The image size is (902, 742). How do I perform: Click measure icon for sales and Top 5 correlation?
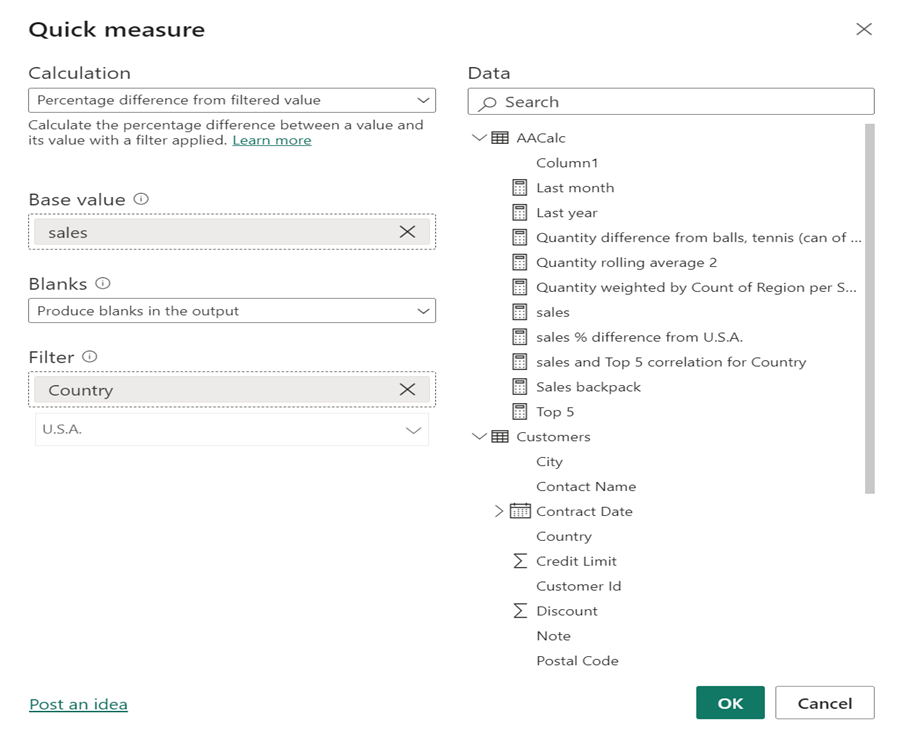[519, 362]
